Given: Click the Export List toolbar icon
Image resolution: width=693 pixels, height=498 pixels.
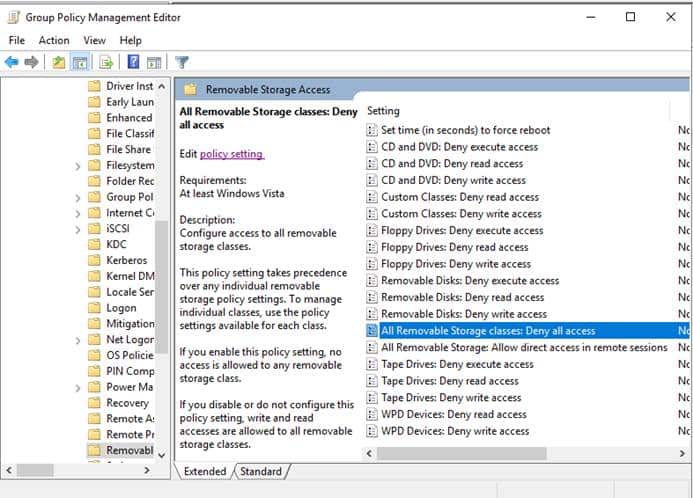Looking at the screenshot, I should click(x=105, y=62).
